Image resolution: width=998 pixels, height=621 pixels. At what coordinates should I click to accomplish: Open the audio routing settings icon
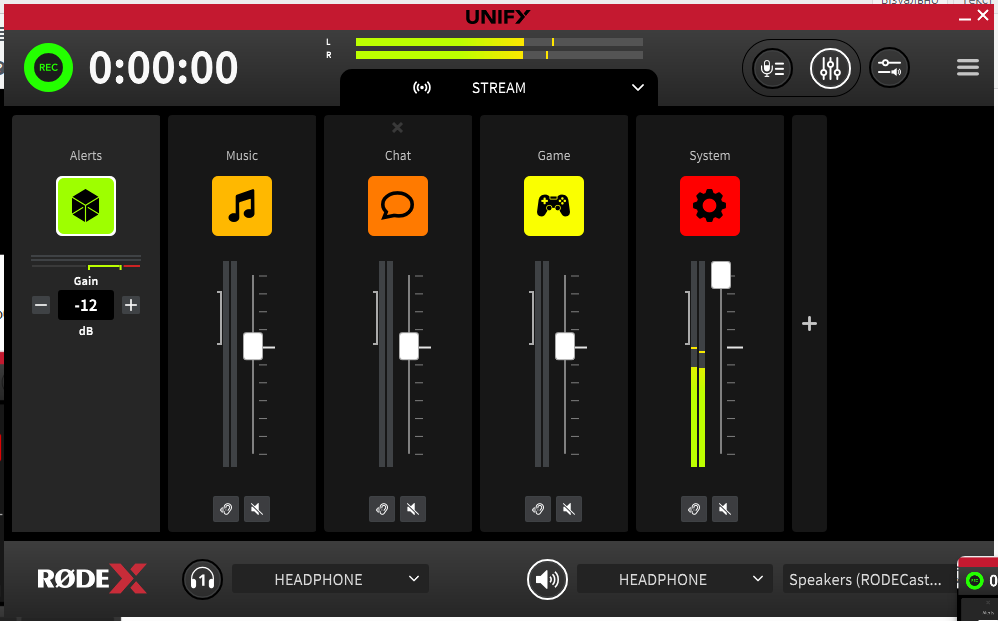click(x=889, y=68)
